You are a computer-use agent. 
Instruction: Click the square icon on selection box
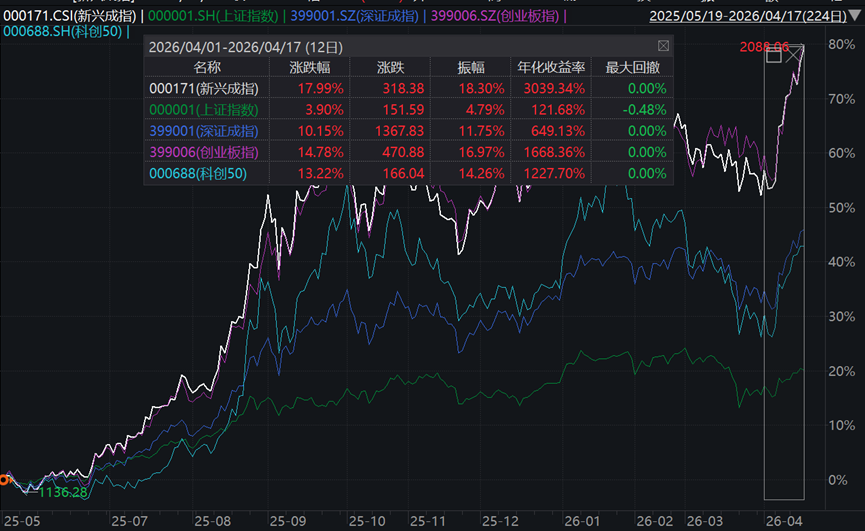coord(773,56)
